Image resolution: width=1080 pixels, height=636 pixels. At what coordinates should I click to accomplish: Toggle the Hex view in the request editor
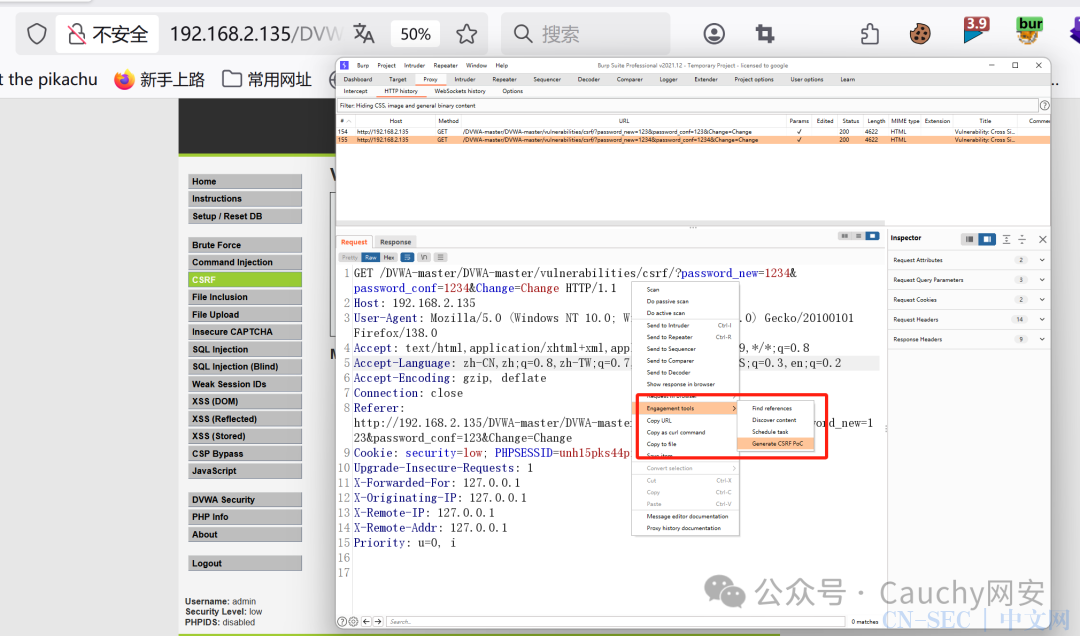pyautogui.click(x=389, y=257)
